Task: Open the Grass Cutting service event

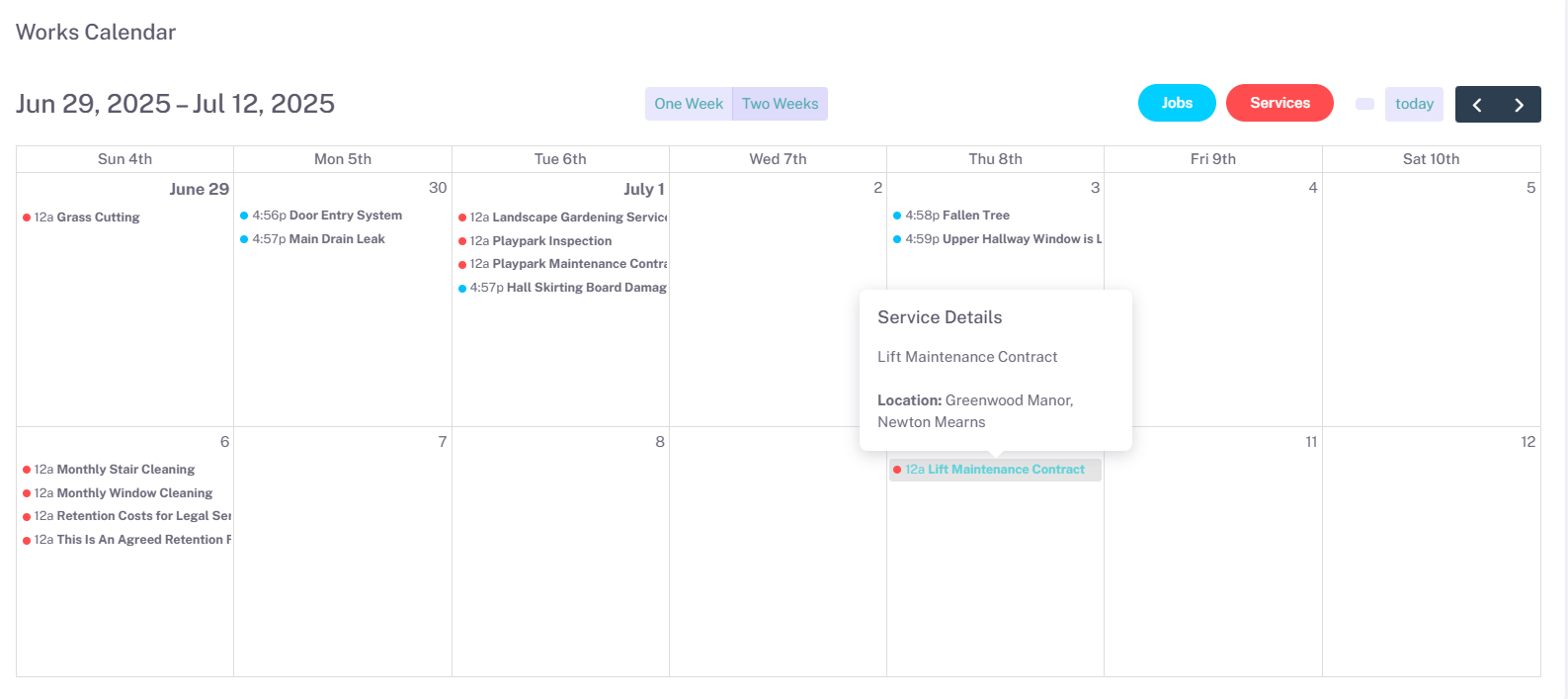Action: tap(97, 218)
